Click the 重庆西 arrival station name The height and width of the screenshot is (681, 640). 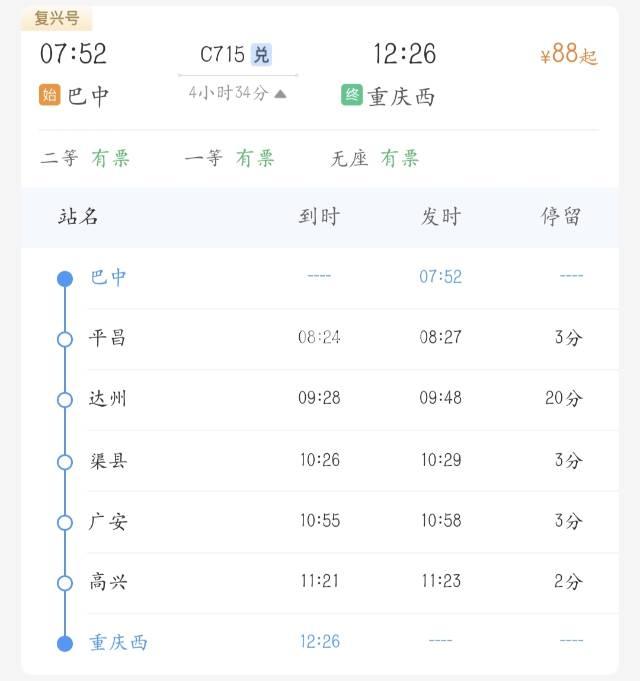click(402, 97)
